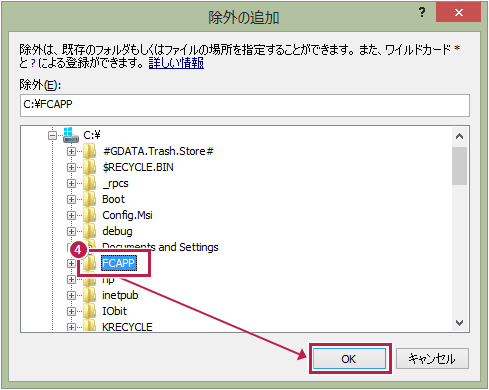
Task: Click the C:¥ drive icon
Action: [70, 135]
